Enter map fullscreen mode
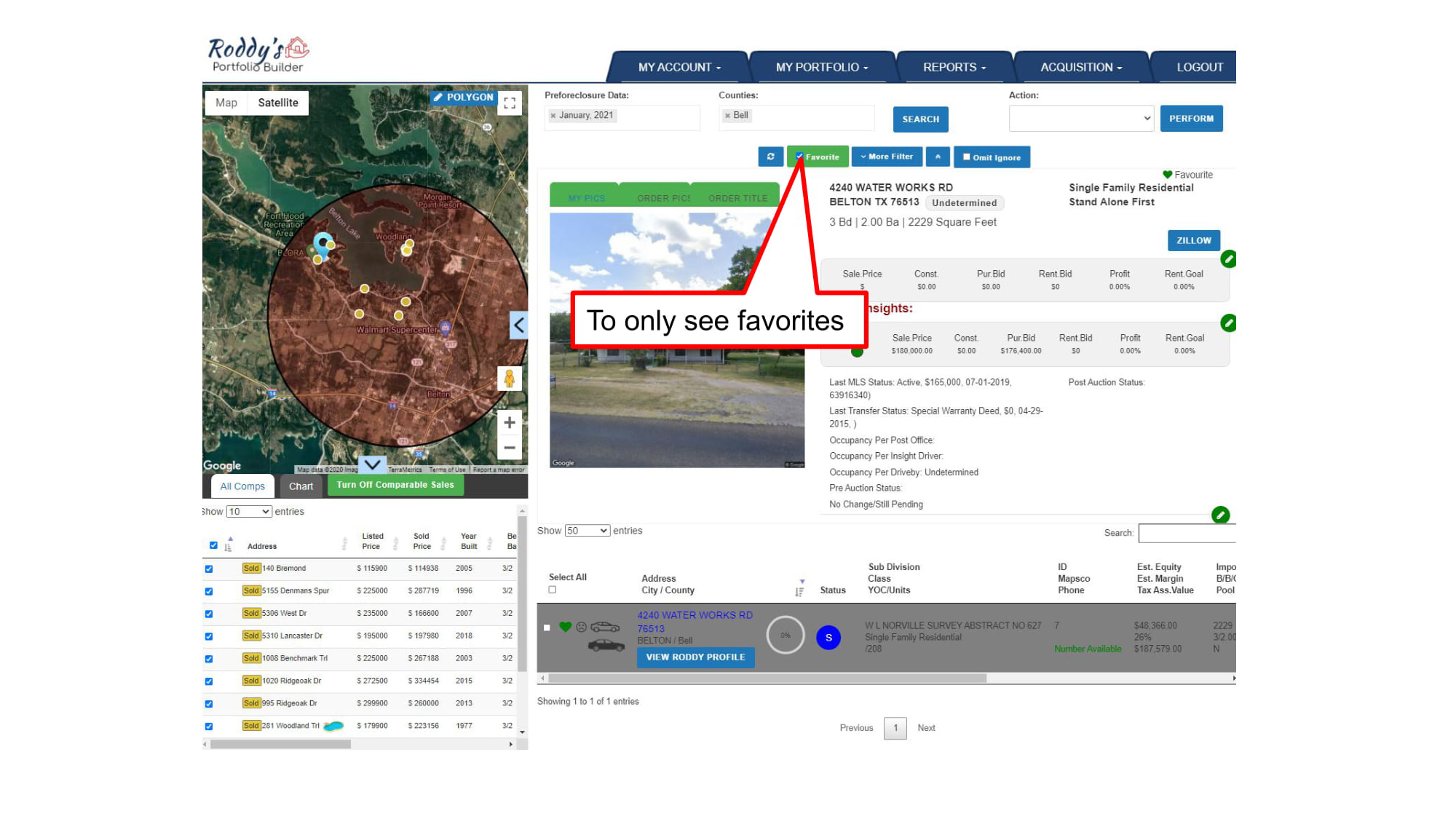1456x819 pixels. click(x=510, y=103)
